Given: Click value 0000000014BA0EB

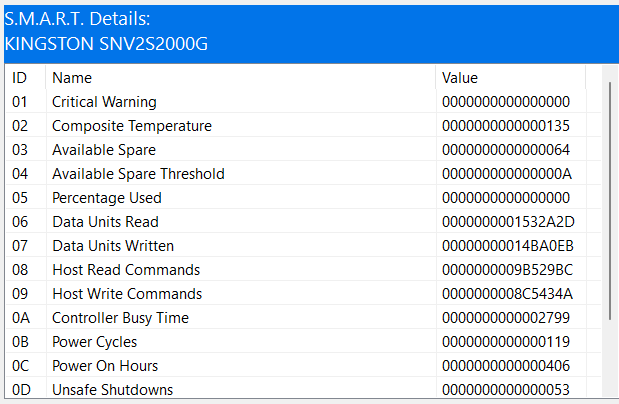Looking at the screenshot, I should tap(508, 246).
